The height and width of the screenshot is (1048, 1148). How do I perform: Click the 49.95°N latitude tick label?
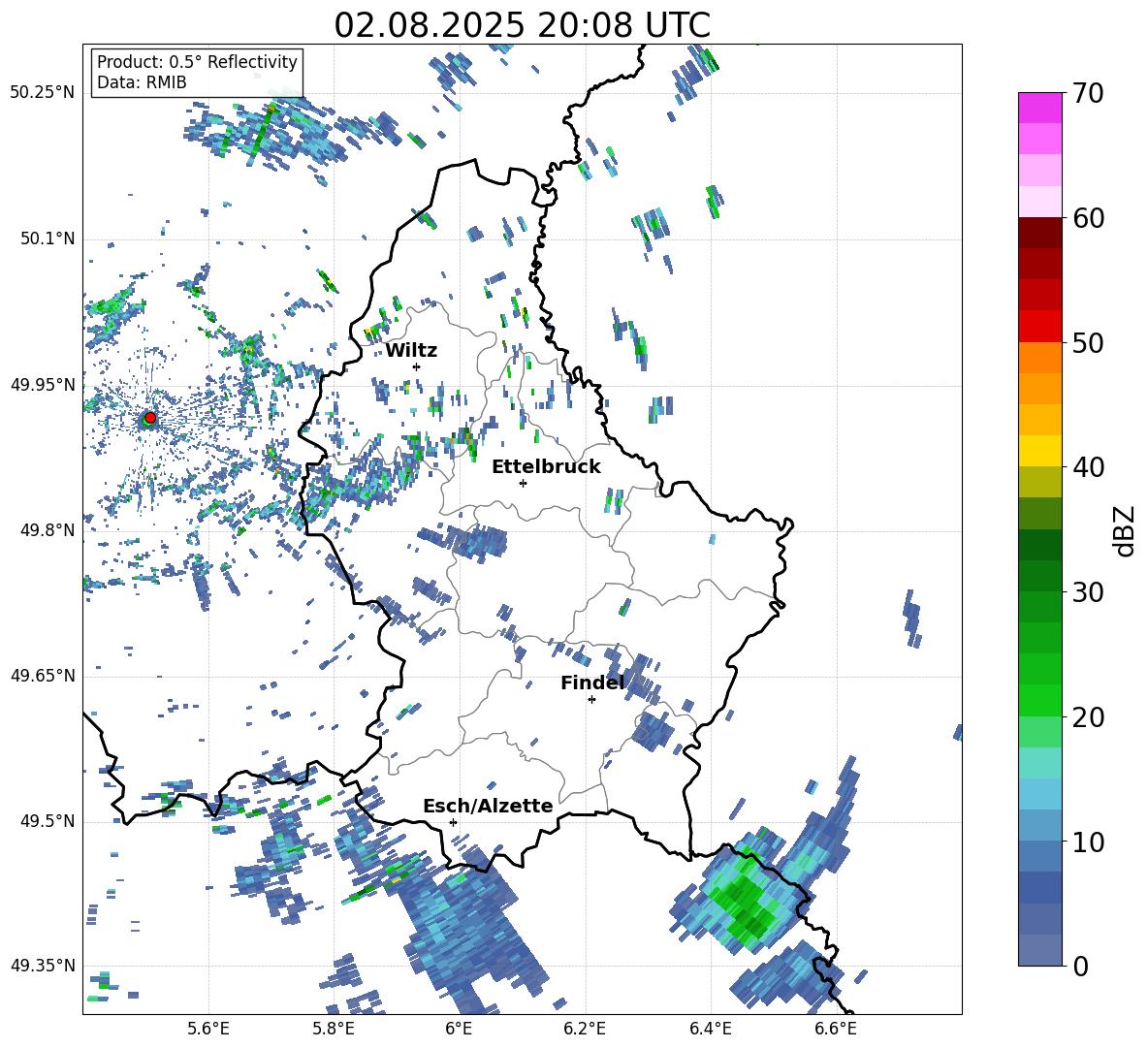[x=43, y=384]
